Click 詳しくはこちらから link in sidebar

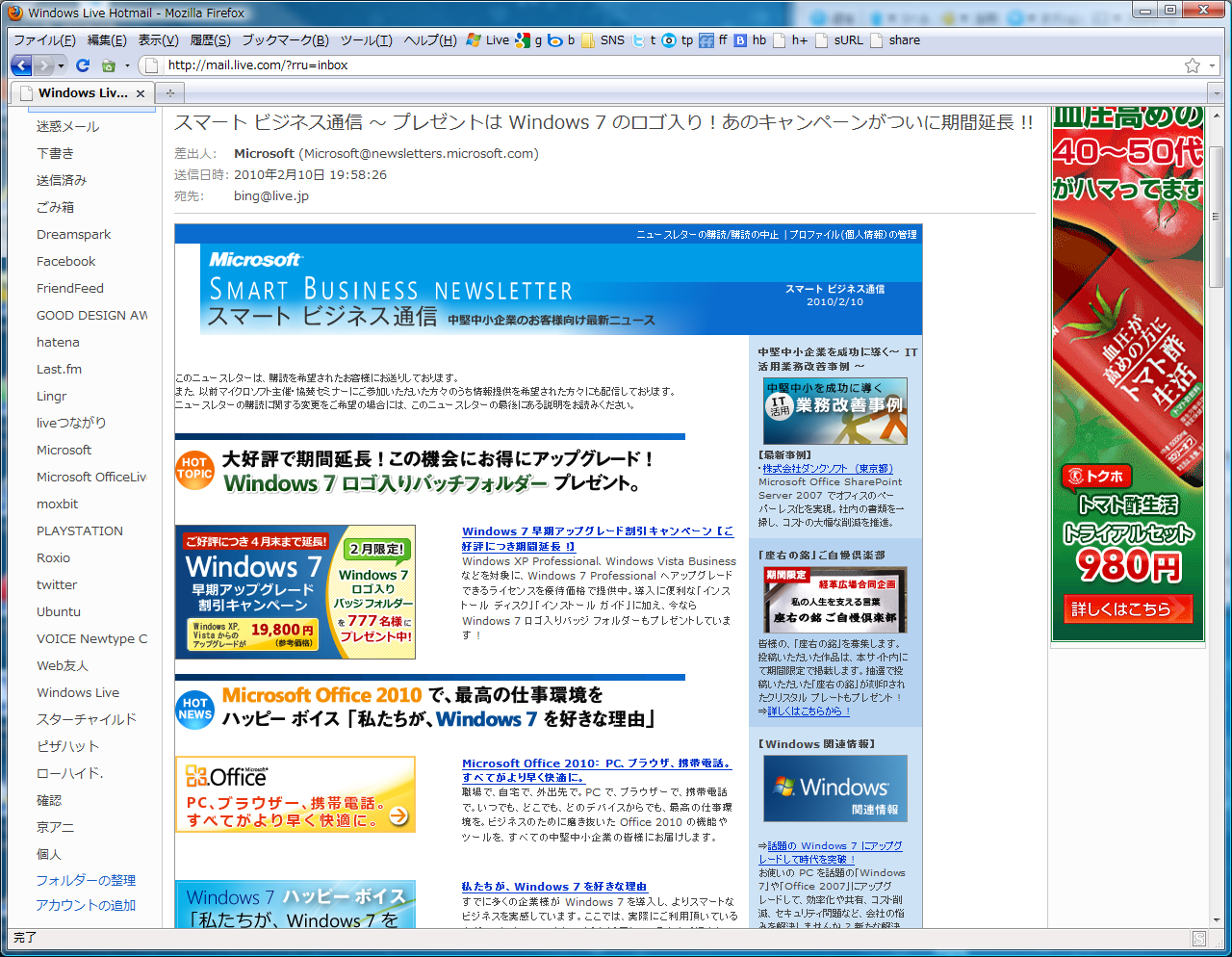(808, 711)
